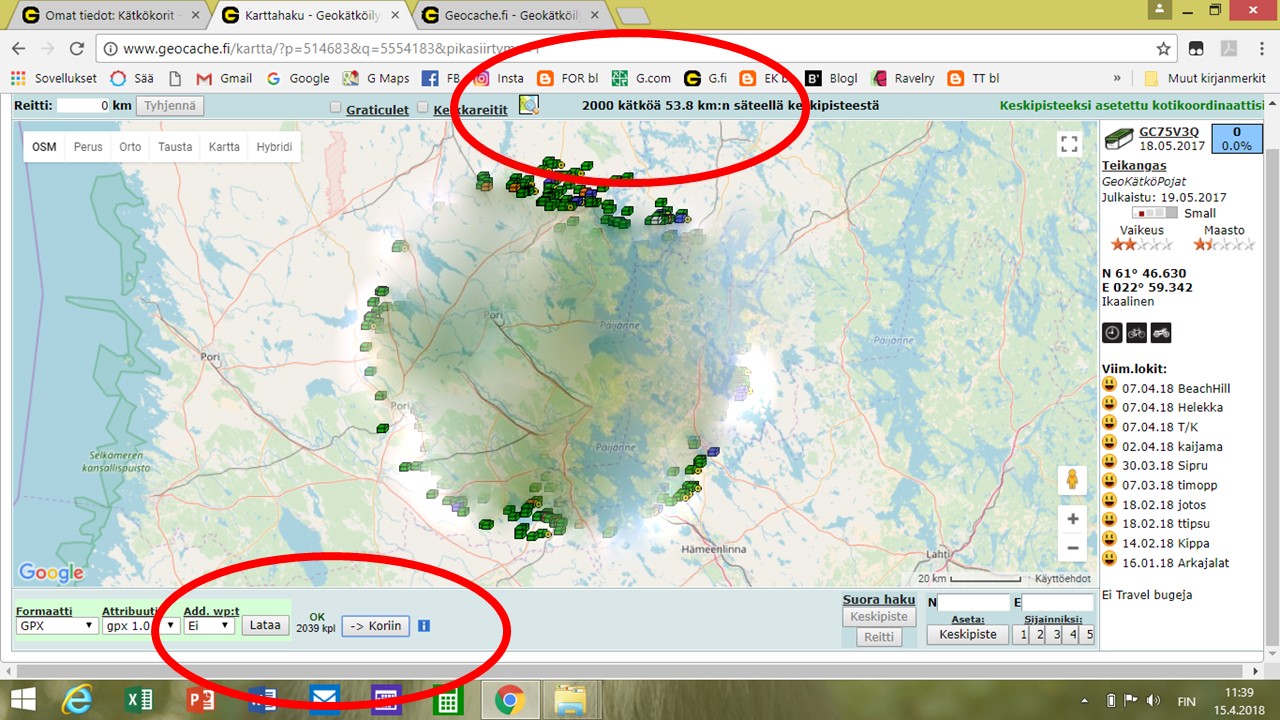1280x720 pixels.
Task: Enable the Graticulet checkbox
Action: click(336, 108)
